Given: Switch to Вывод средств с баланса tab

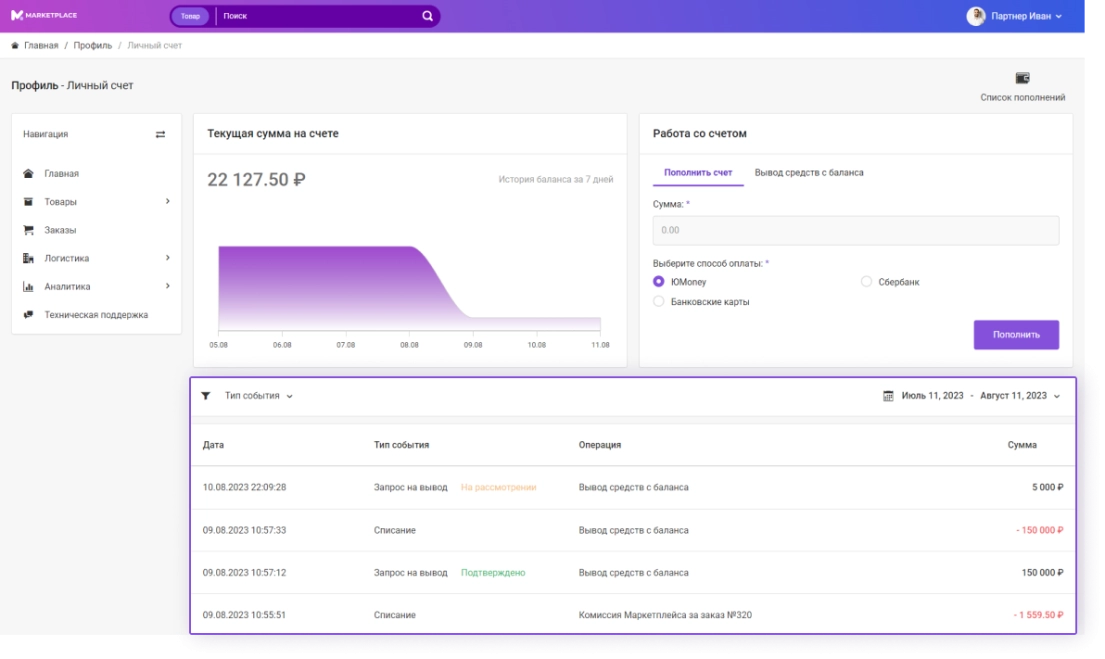Looking at the screenshot, I should pyautogui.click(x=808, y=173).
